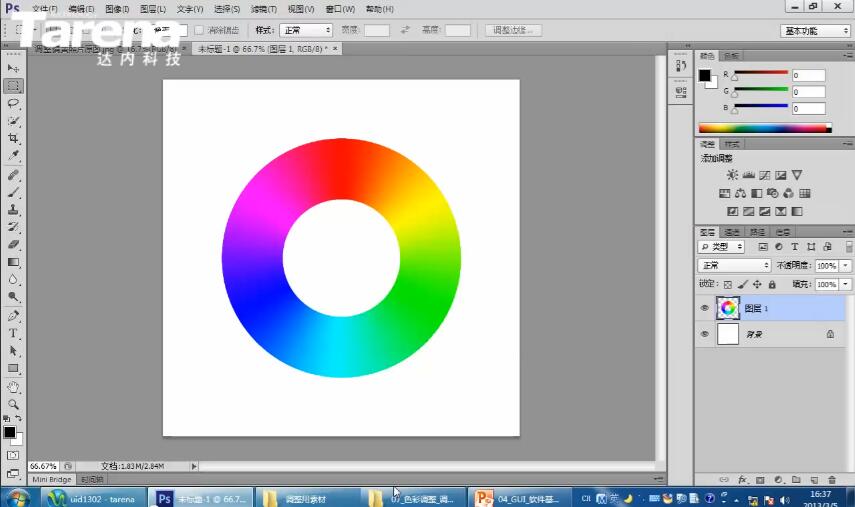The height and width of the screenshot is (507, 855).
Task: Open uid1302 - tarena taskbar button
Action: pos(94,498)
